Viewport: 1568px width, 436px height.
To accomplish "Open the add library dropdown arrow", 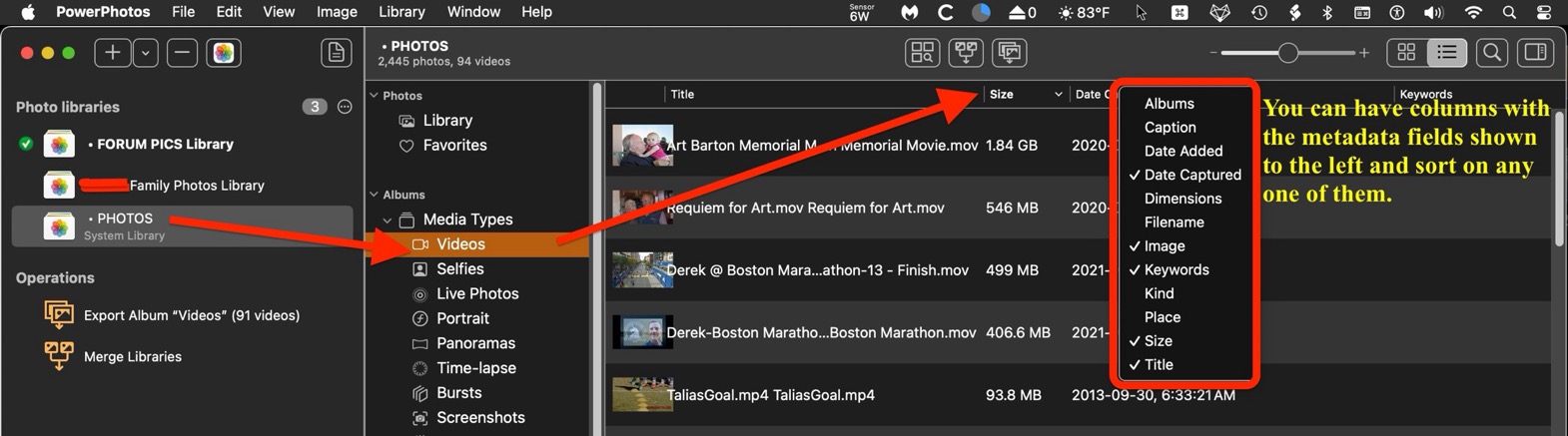I will pyautogui.click(x=146, y=53).
